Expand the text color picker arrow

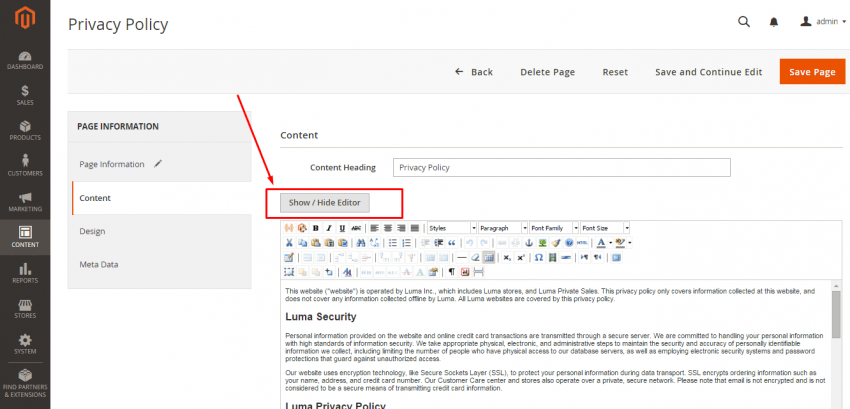point(610,242)
